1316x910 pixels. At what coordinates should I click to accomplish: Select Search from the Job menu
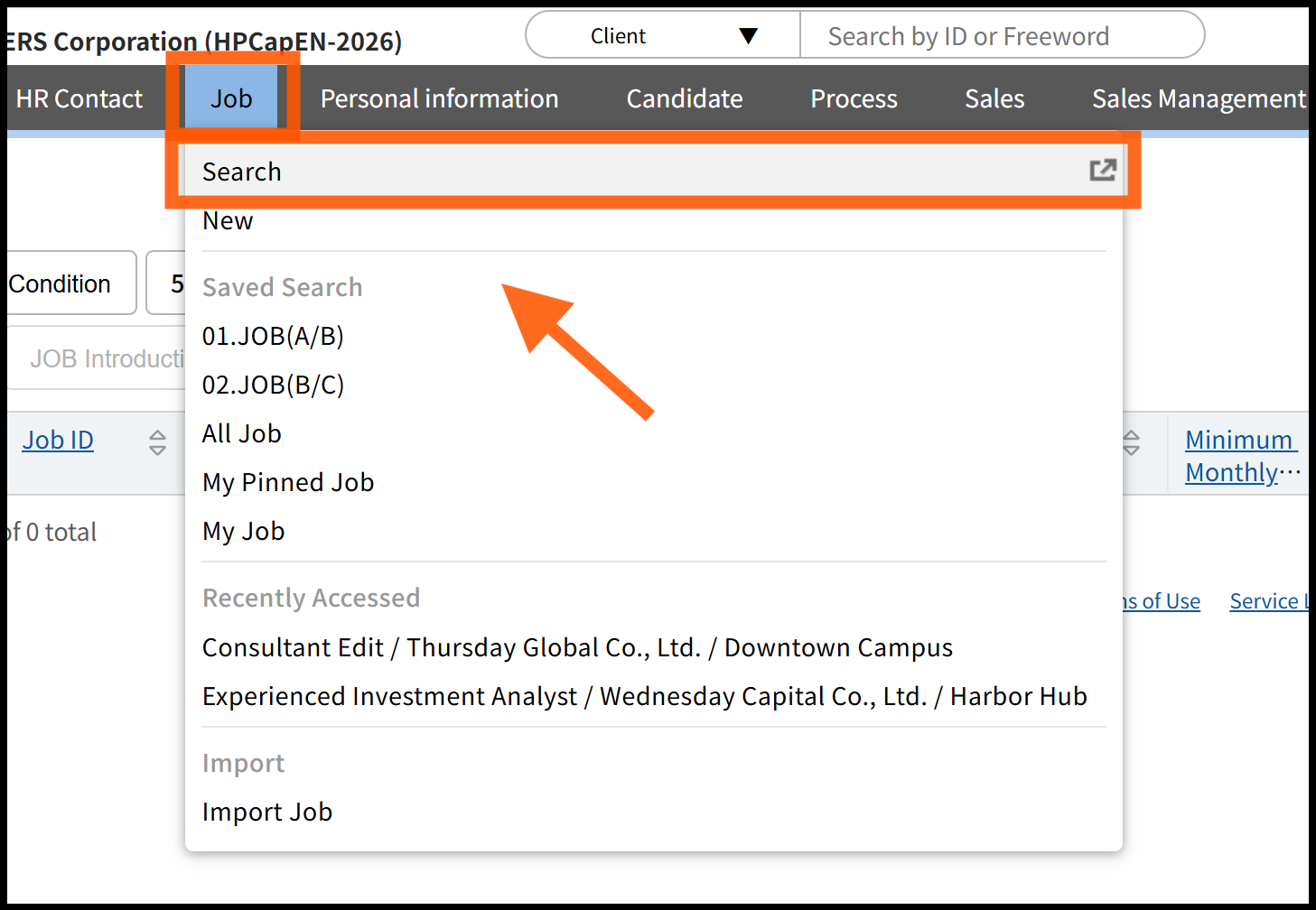click(x=242, y=172)
